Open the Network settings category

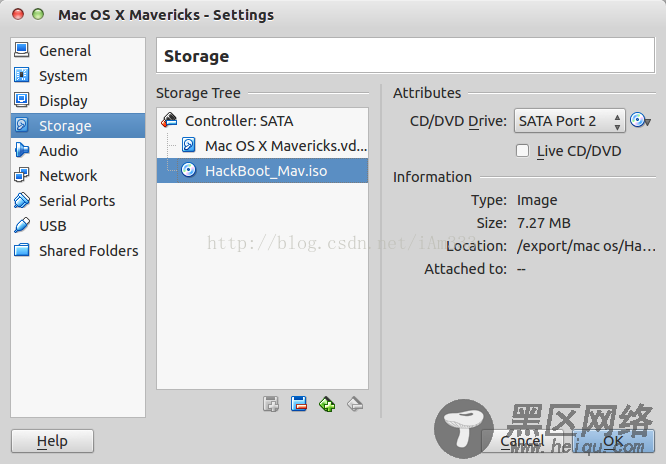(78, 175)
